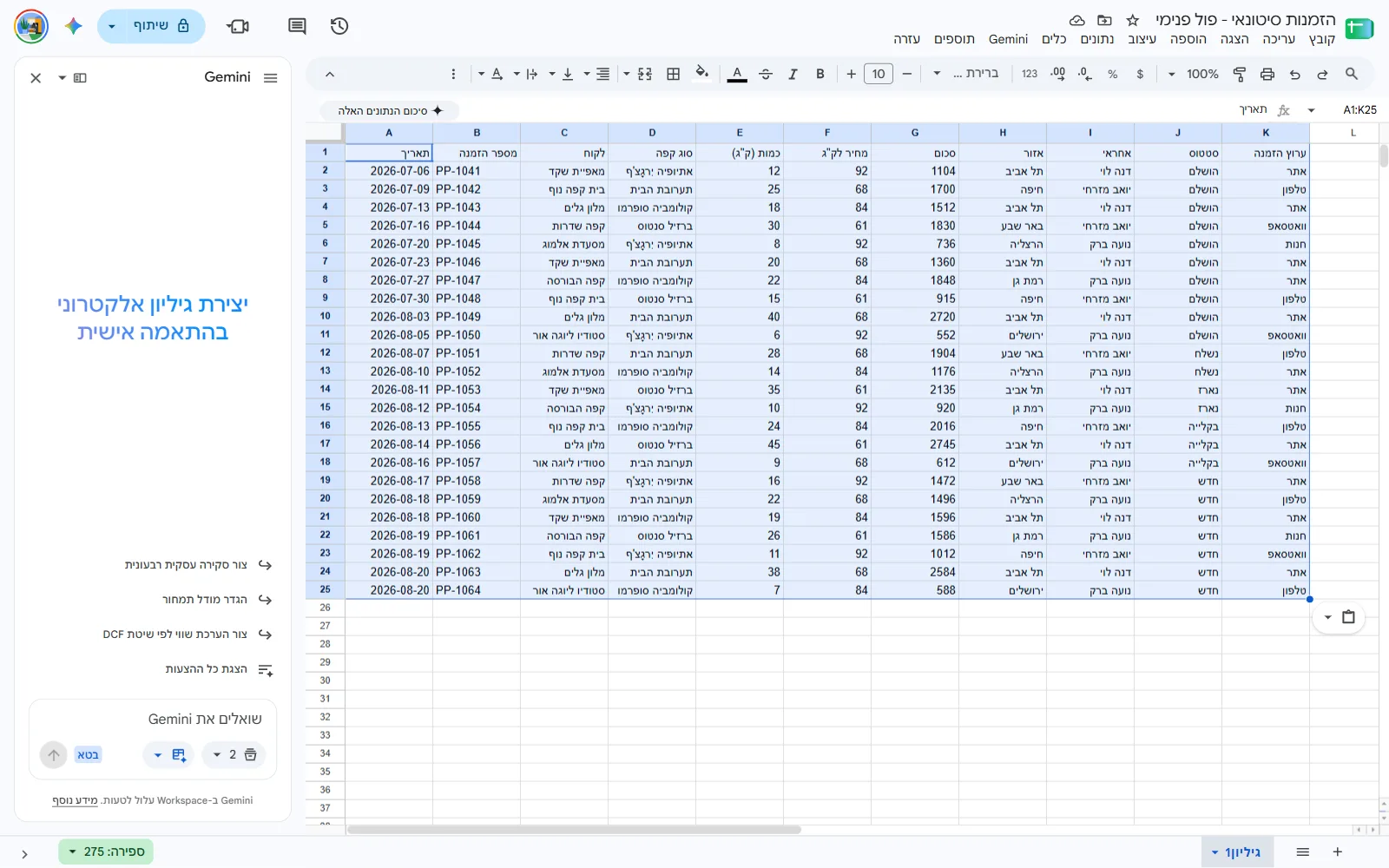
Task: Open the cell borders tool
Action: pos(673,74)
